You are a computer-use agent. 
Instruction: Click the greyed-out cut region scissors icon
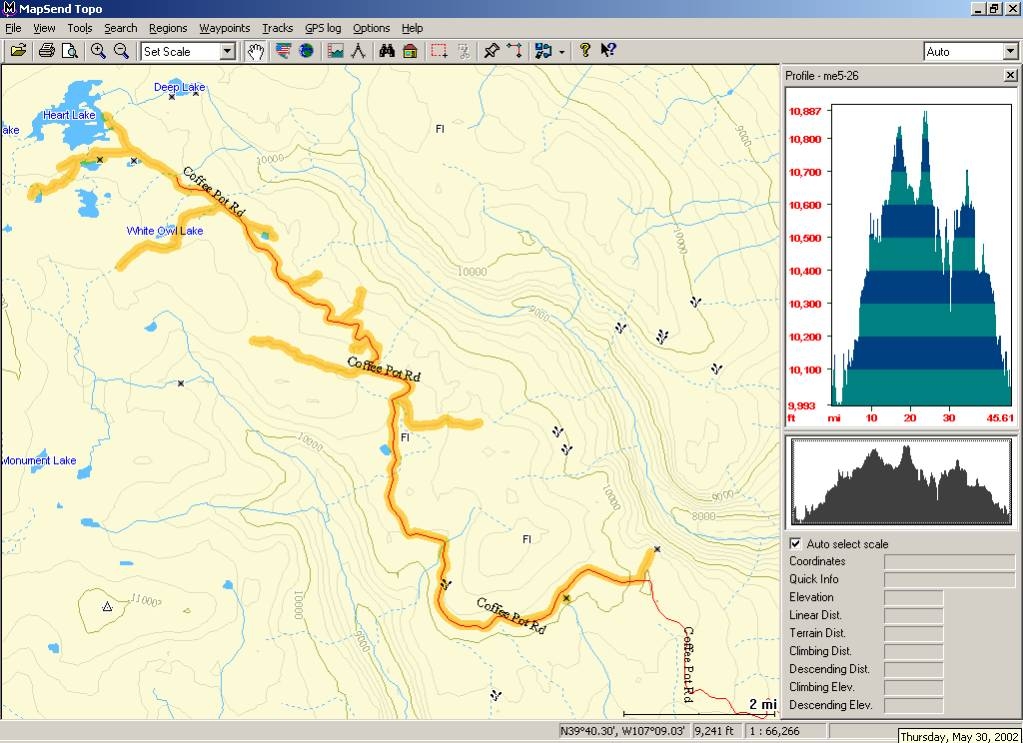[464, 51]
